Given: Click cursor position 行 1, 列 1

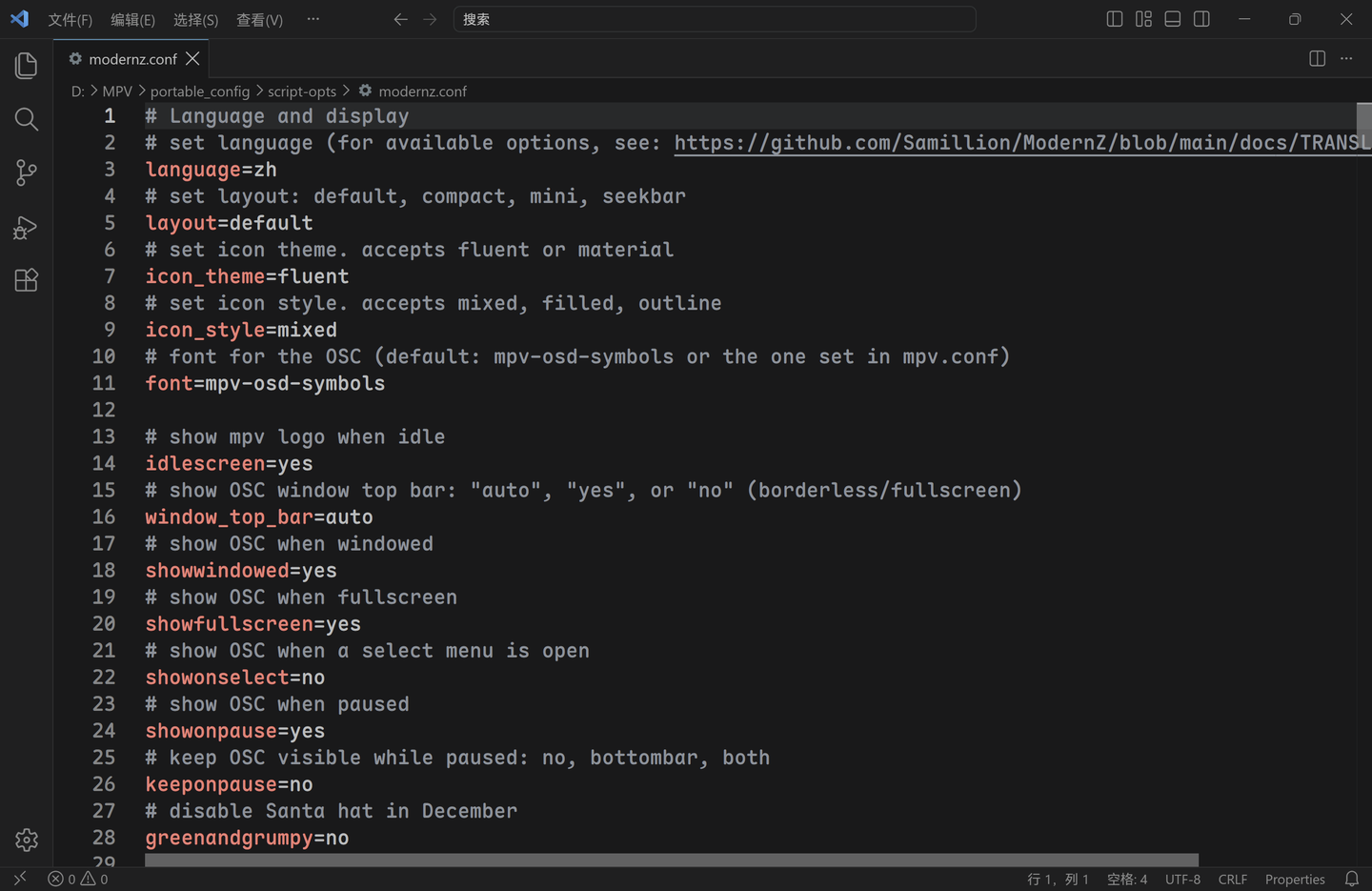Looking at the screenshot, I should (1058, 879).
